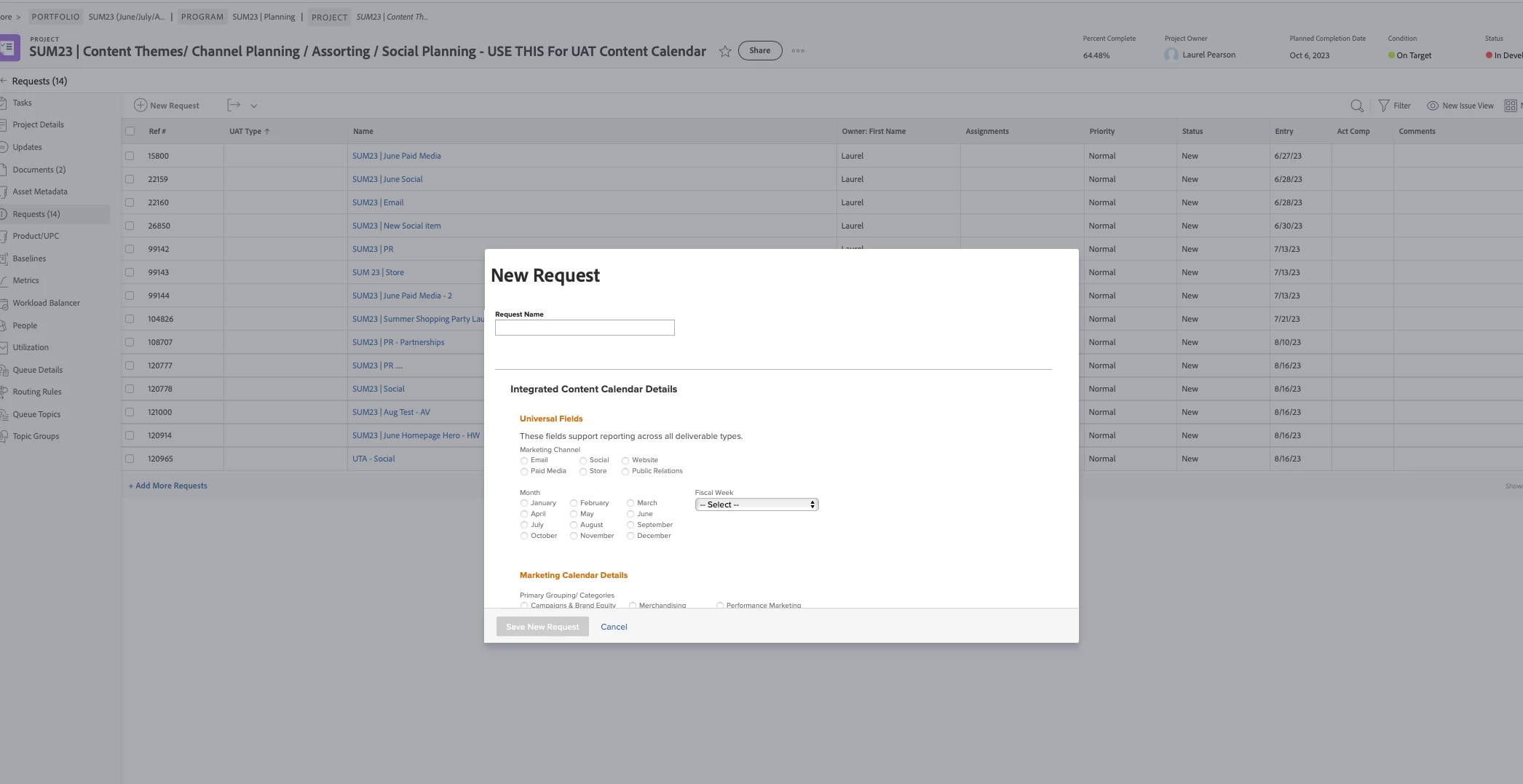Expand the export options chevron
Image resolution: width=1523 pixels, height=784 pixels.
point(254,106)
